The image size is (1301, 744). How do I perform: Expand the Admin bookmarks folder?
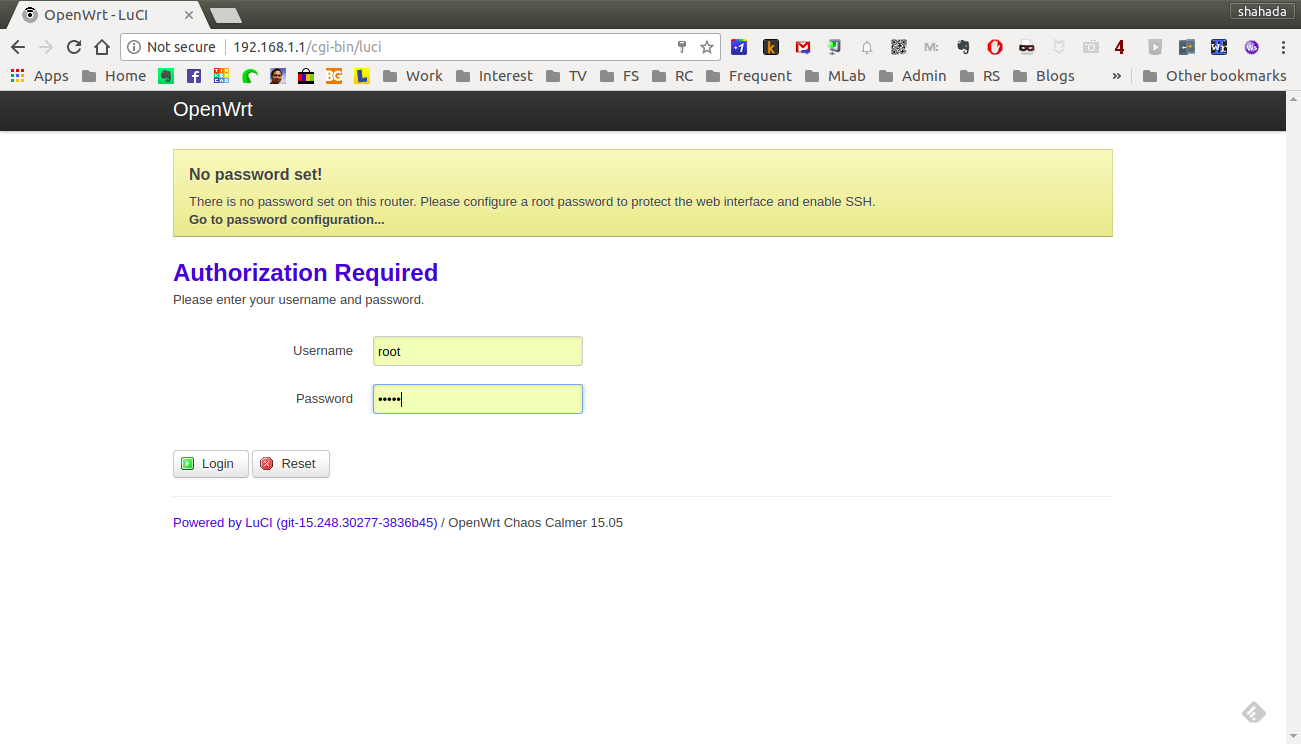912,76
